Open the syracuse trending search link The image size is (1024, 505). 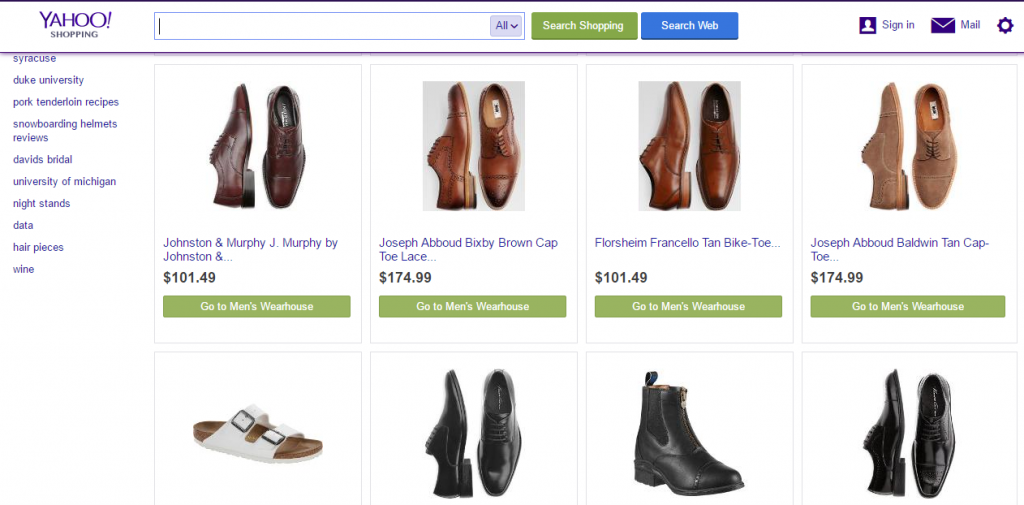pyautogui.click(x=35, y=58)
